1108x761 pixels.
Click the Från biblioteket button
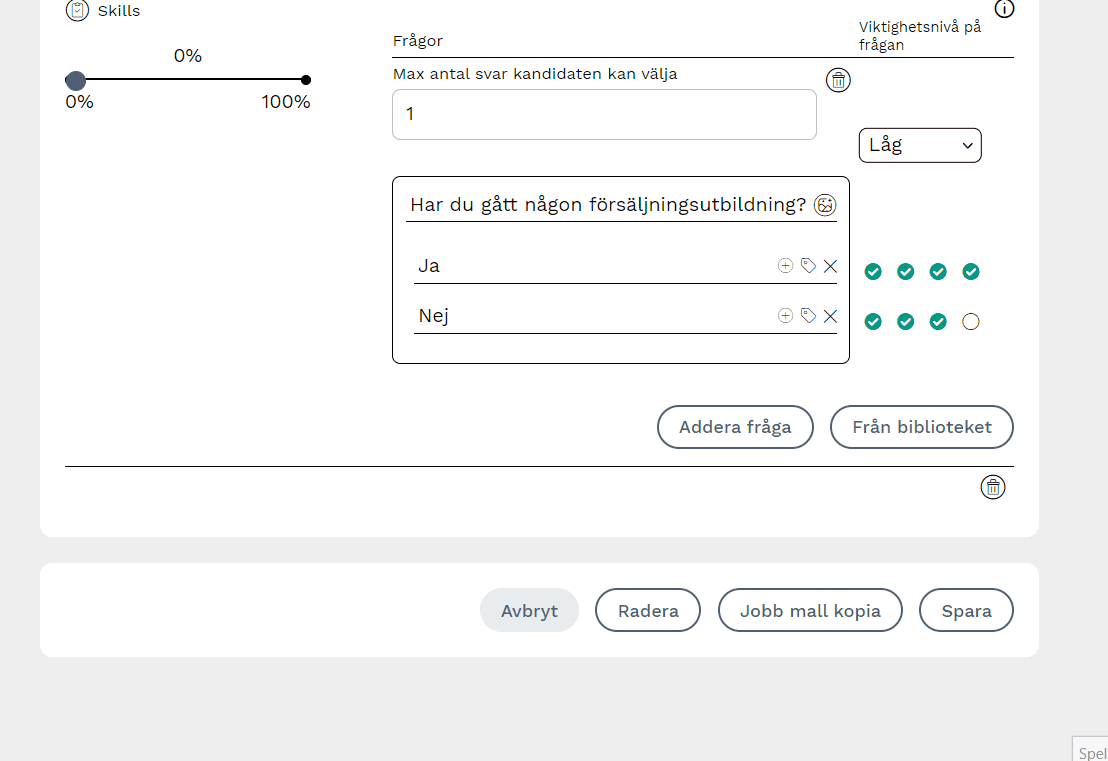click(x=921, y=427)
